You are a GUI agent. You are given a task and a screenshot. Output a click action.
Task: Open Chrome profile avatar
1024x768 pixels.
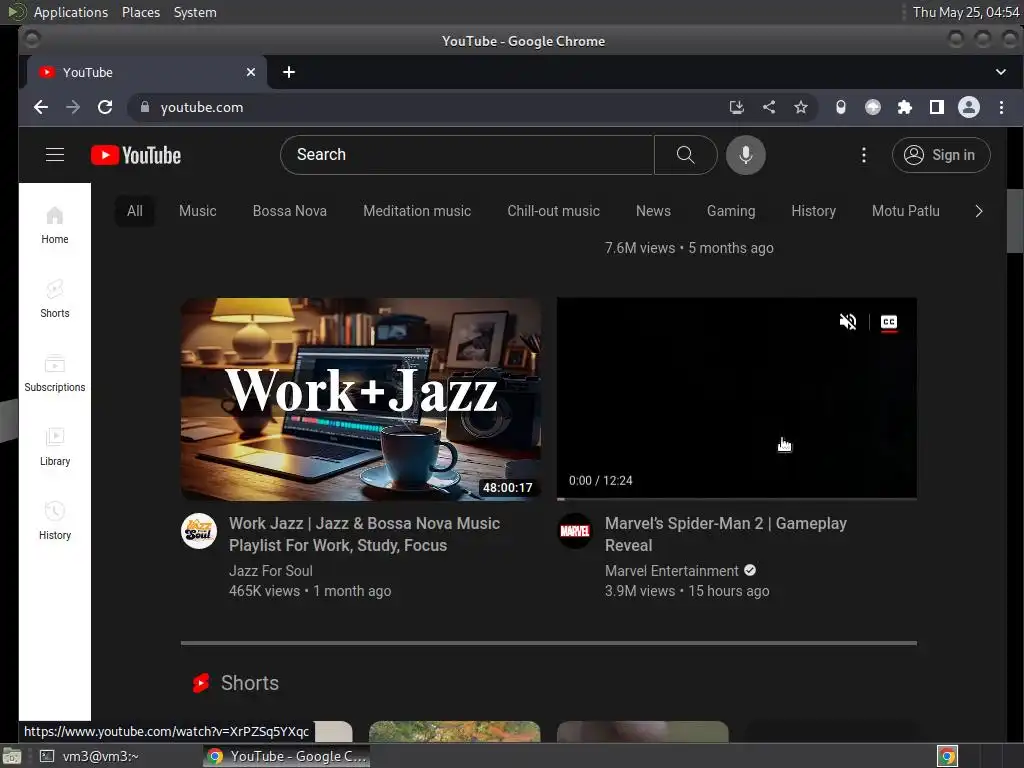point(968,107)
